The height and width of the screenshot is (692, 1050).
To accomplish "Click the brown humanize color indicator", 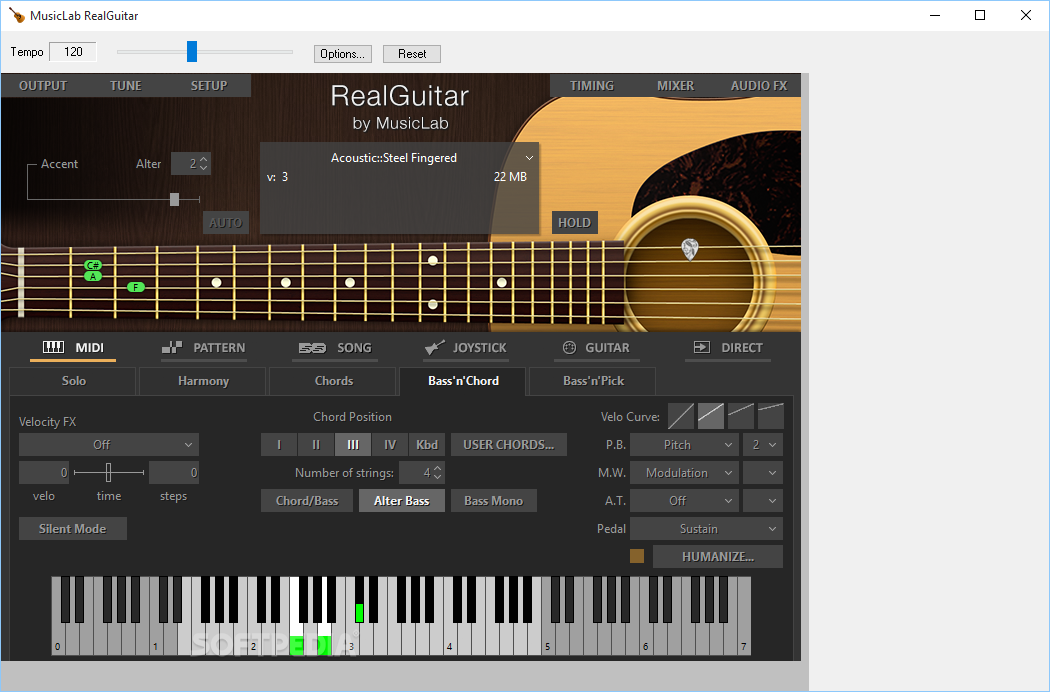I will (x=637, y=556).
